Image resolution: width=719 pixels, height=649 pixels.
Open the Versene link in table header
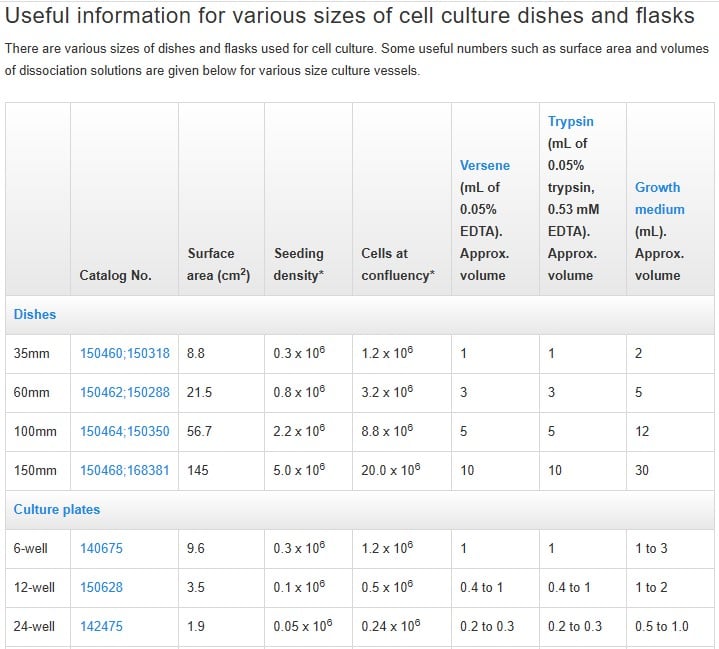[484, 165]
